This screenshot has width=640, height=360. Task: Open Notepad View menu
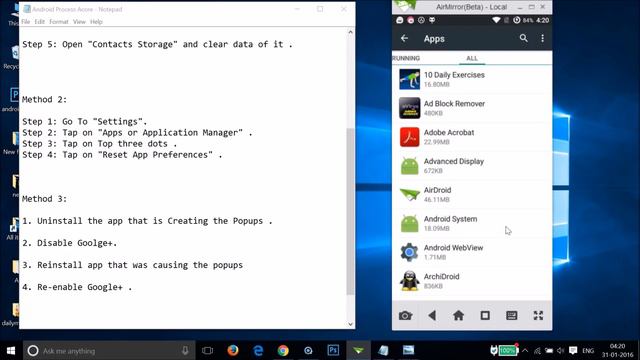pyautogui.click(x=79, y=22)
